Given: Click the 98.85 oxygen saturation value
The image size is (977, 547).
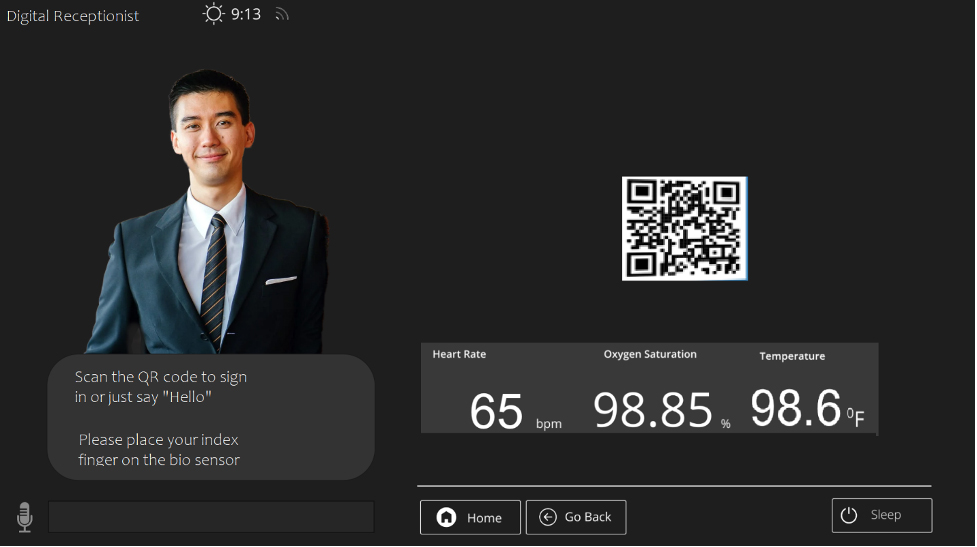Looking at the screenshot, I should [x=653, y=410].
